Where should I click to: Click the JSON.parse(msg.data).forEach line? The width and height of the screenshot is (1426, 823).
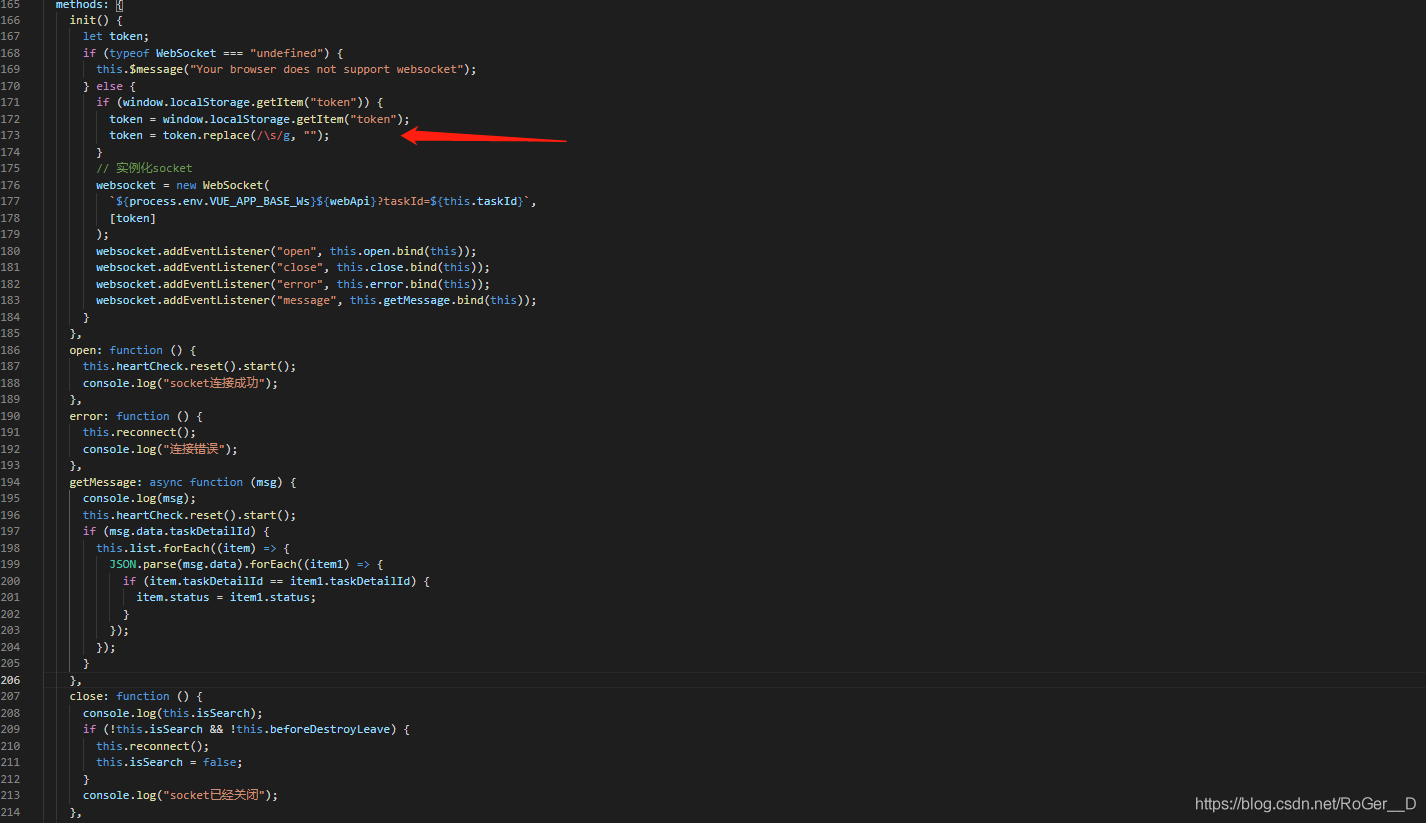coord(246,564)
